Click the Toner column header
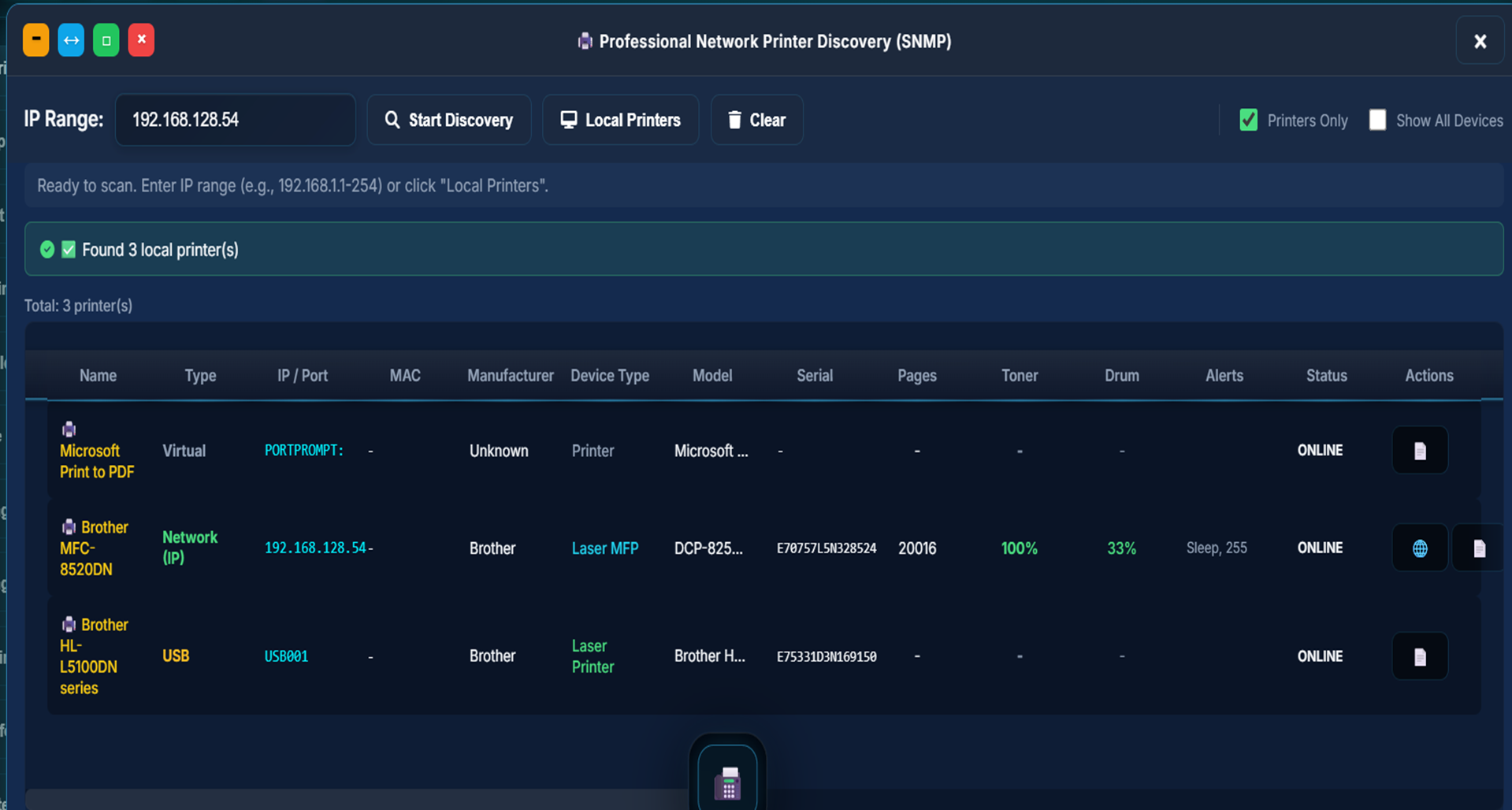This screenshot has height=810, width=1512. 1020,376
